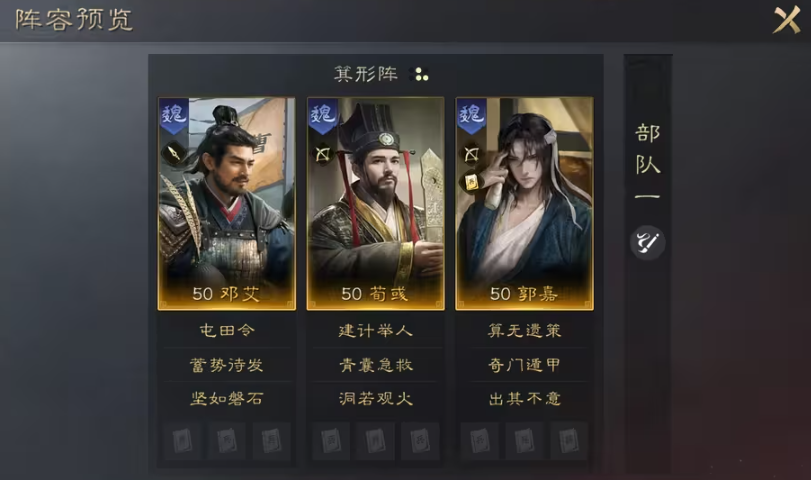Click the formation dots icon beside 箕形阵
811x480 pixels.
click(419, 74)
